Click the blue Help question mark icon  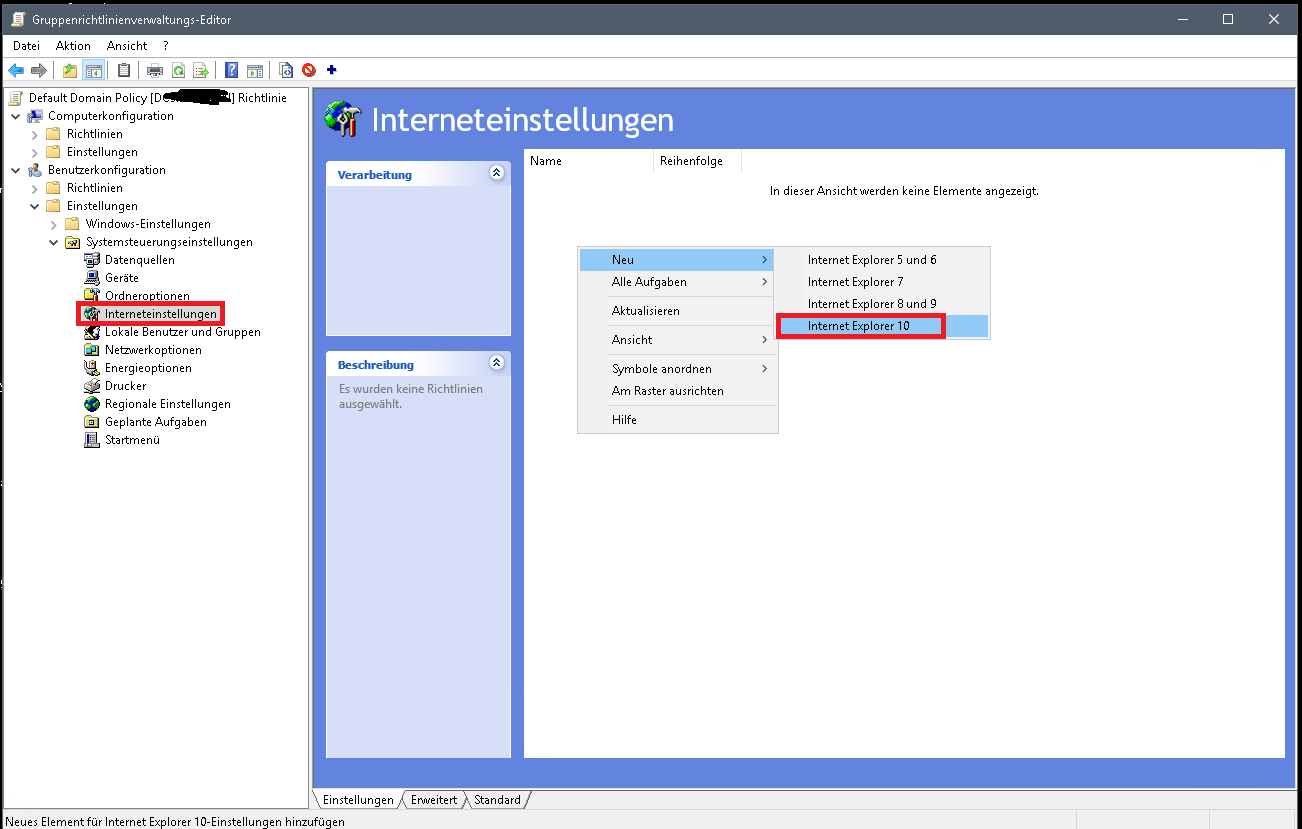click(232, 70)
